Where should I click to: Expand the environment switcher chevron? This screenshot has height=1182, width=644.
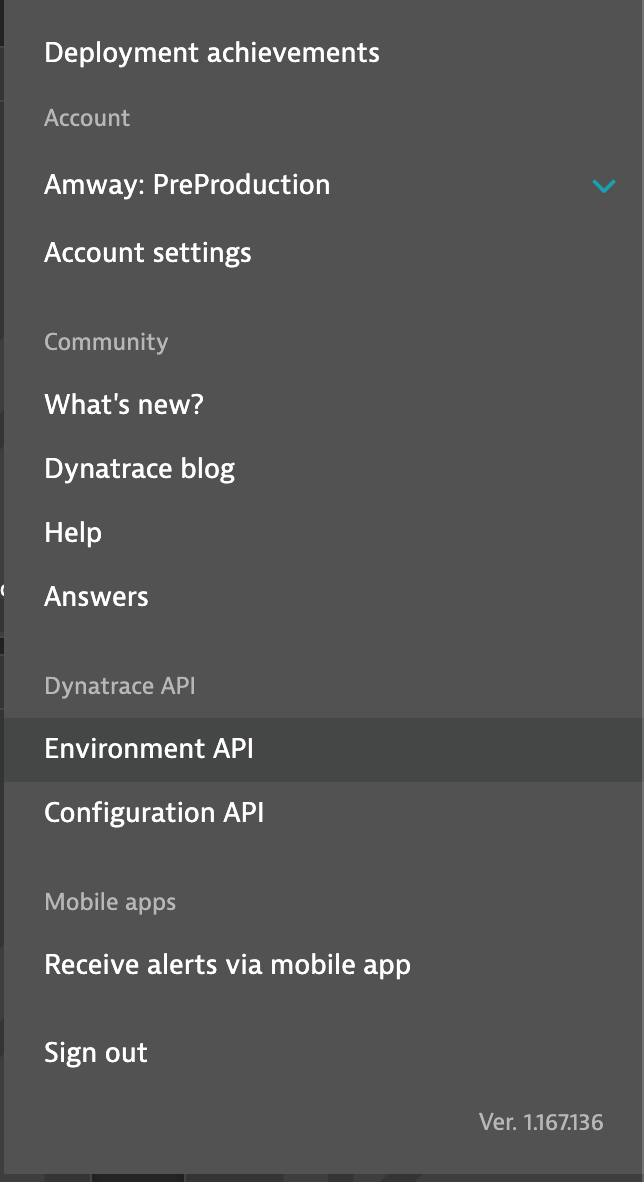pyautogui.click(x=603, y=186)
